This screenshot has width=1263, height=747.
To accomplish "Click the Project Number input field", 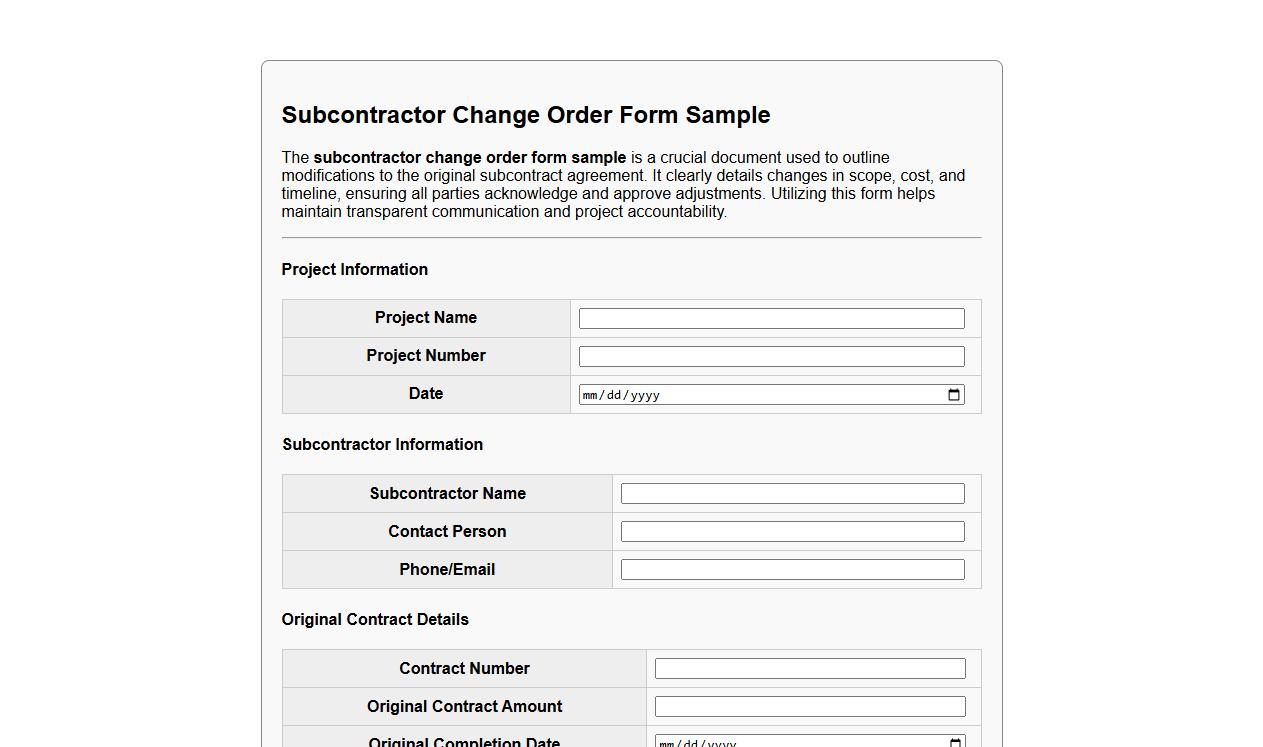I will [x=771, y=355].
